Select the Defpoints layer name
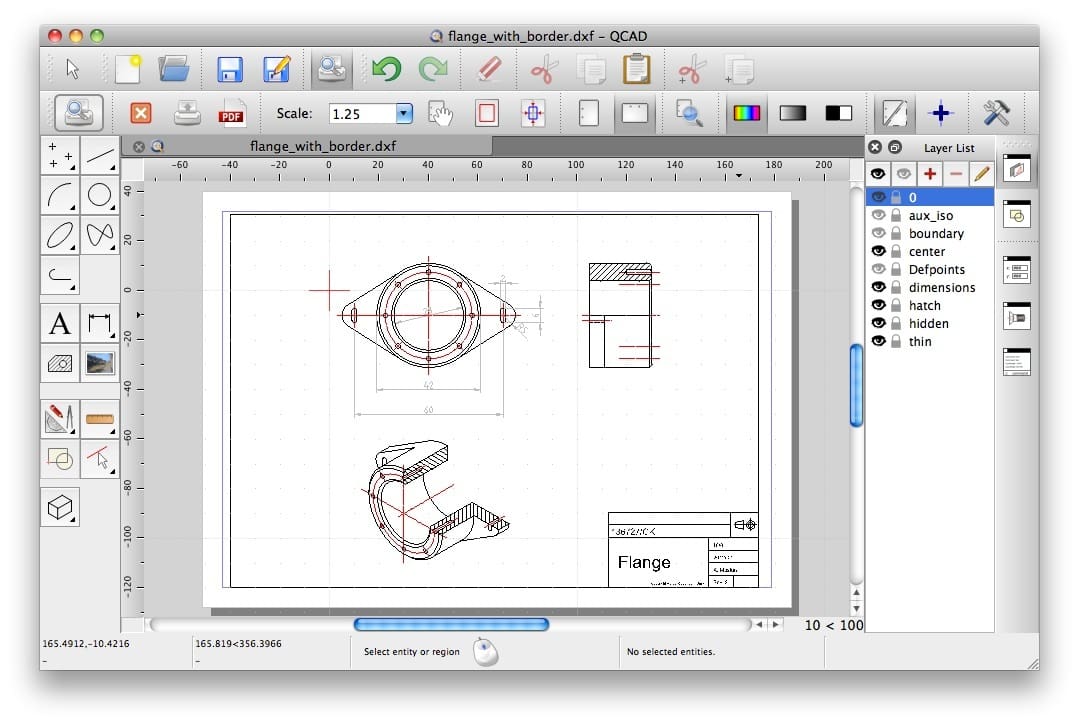 (937, 270)
